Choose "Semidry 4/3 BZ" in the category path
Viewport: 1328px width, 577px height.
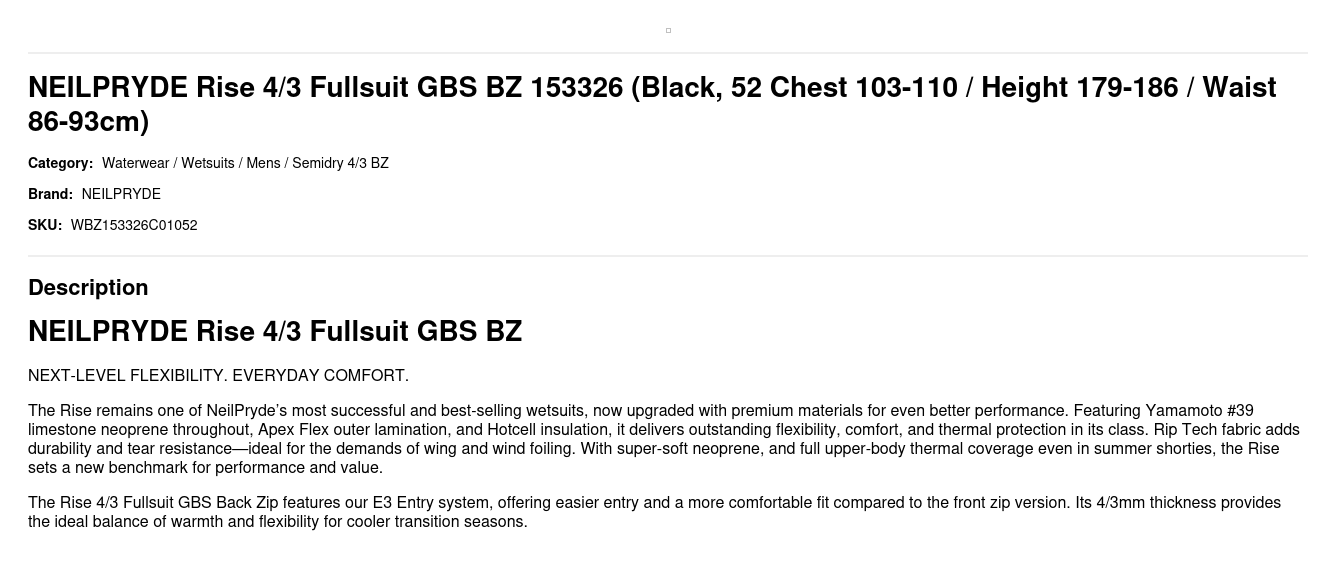340,163
